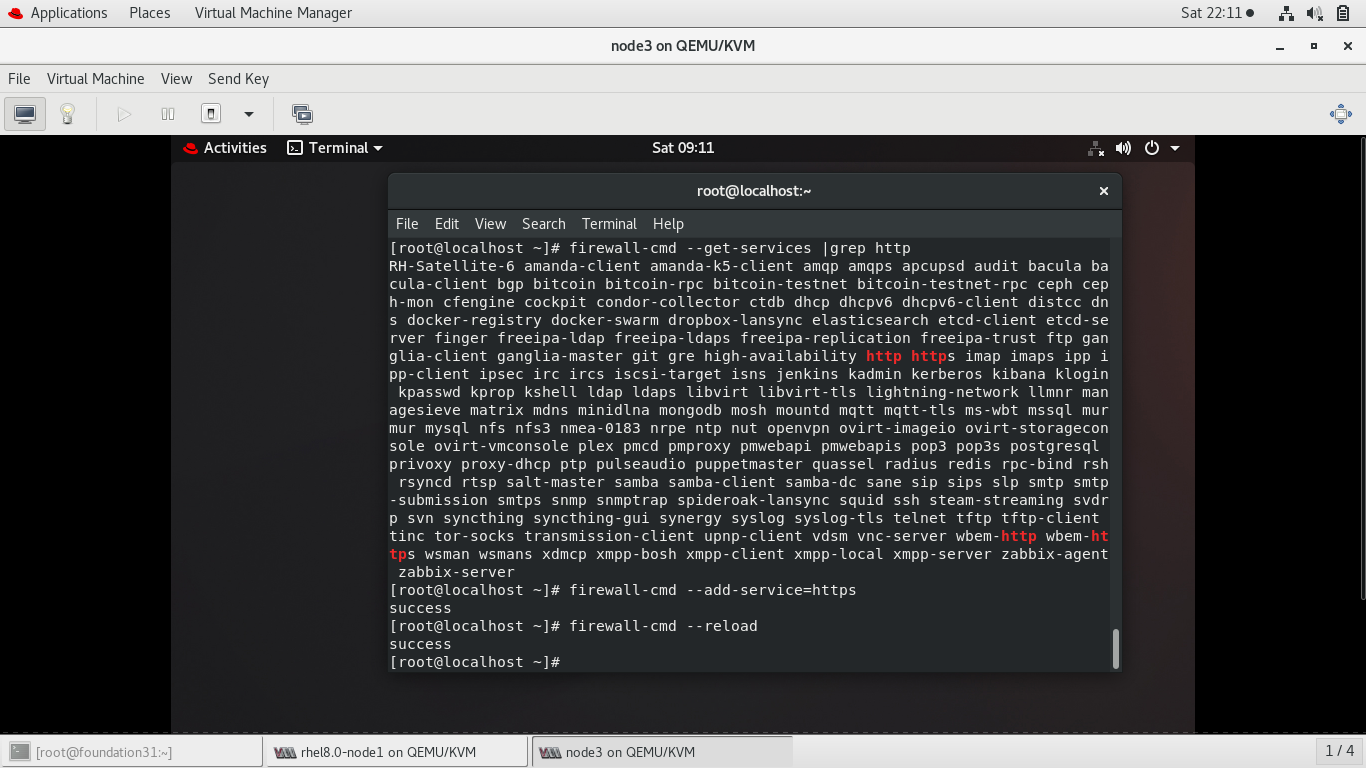Image resolution: width=1366 pixels, height=768 pixels.
Task: Click the Activities button in guest bar
Action: tap(225, 147)
